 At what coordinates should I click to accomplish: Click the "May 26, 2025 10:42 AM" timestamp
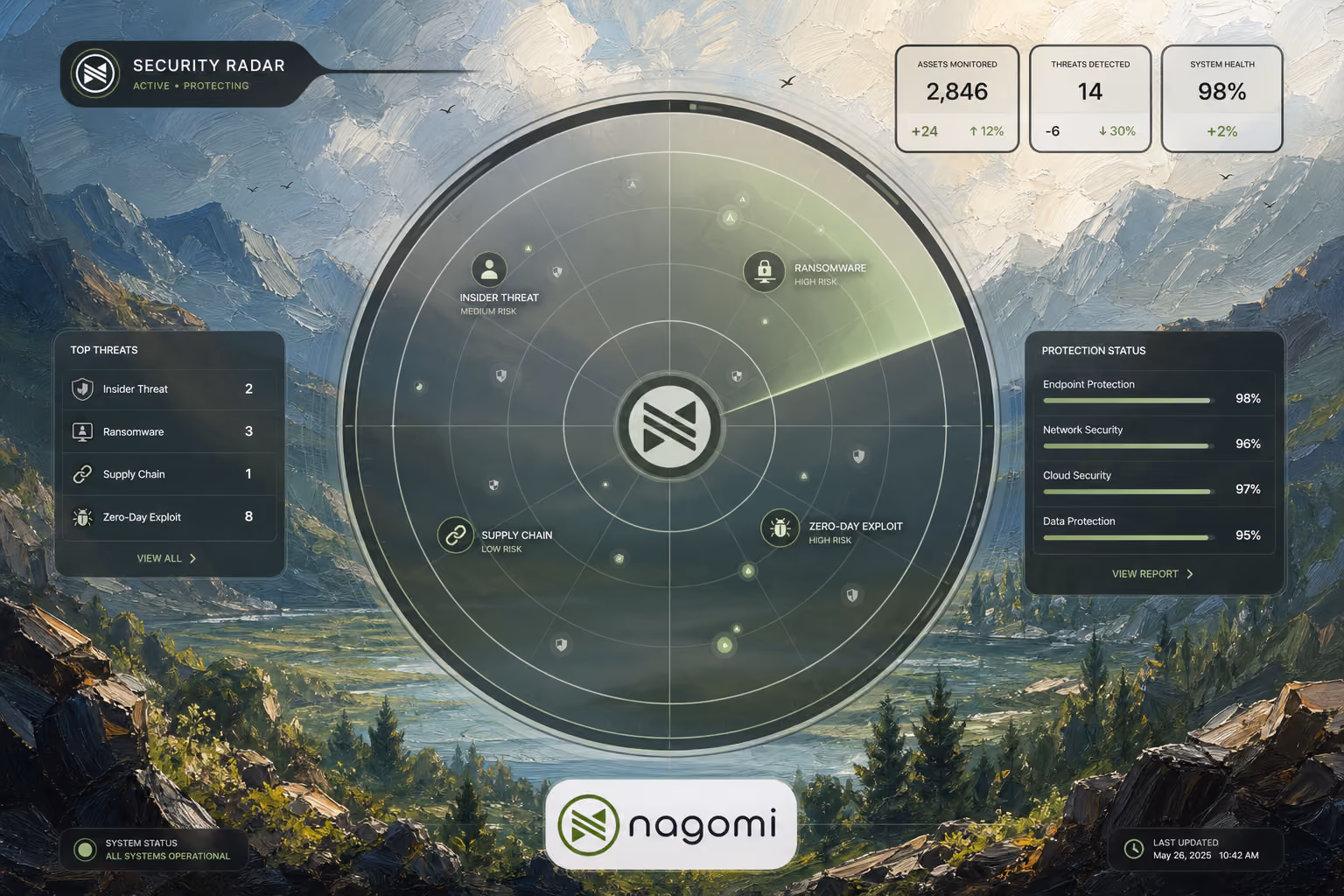pyautogui.click(x=1206, y=856)
